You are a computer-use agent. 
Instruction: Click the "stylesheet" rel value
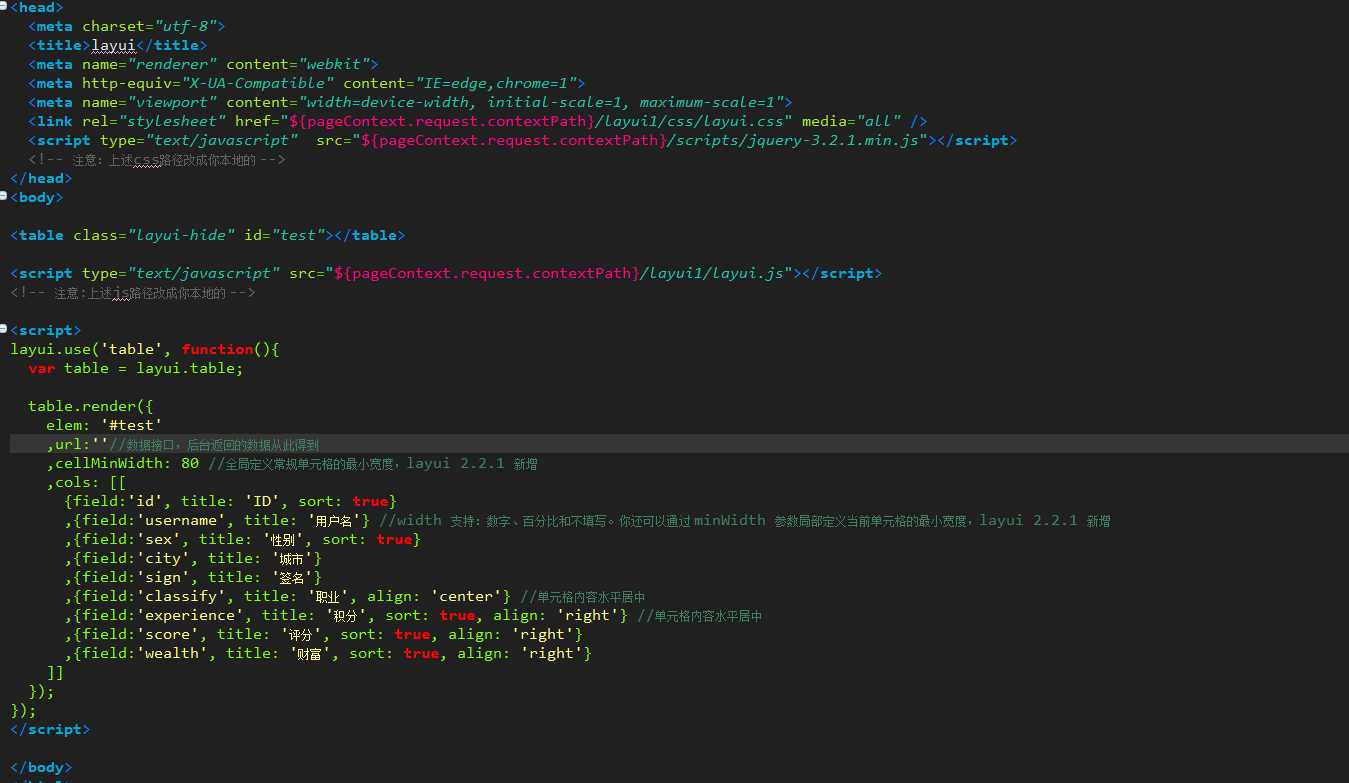point(172,121)
